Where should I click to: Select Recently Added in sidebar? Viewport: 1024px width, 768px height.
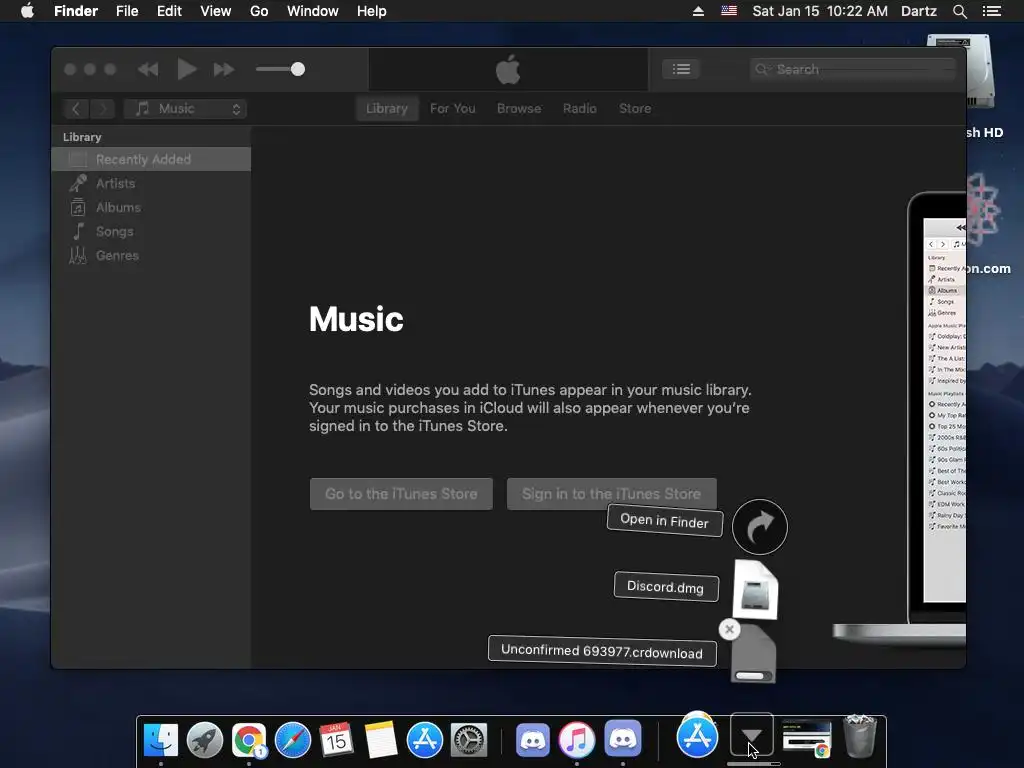point(151,159)
